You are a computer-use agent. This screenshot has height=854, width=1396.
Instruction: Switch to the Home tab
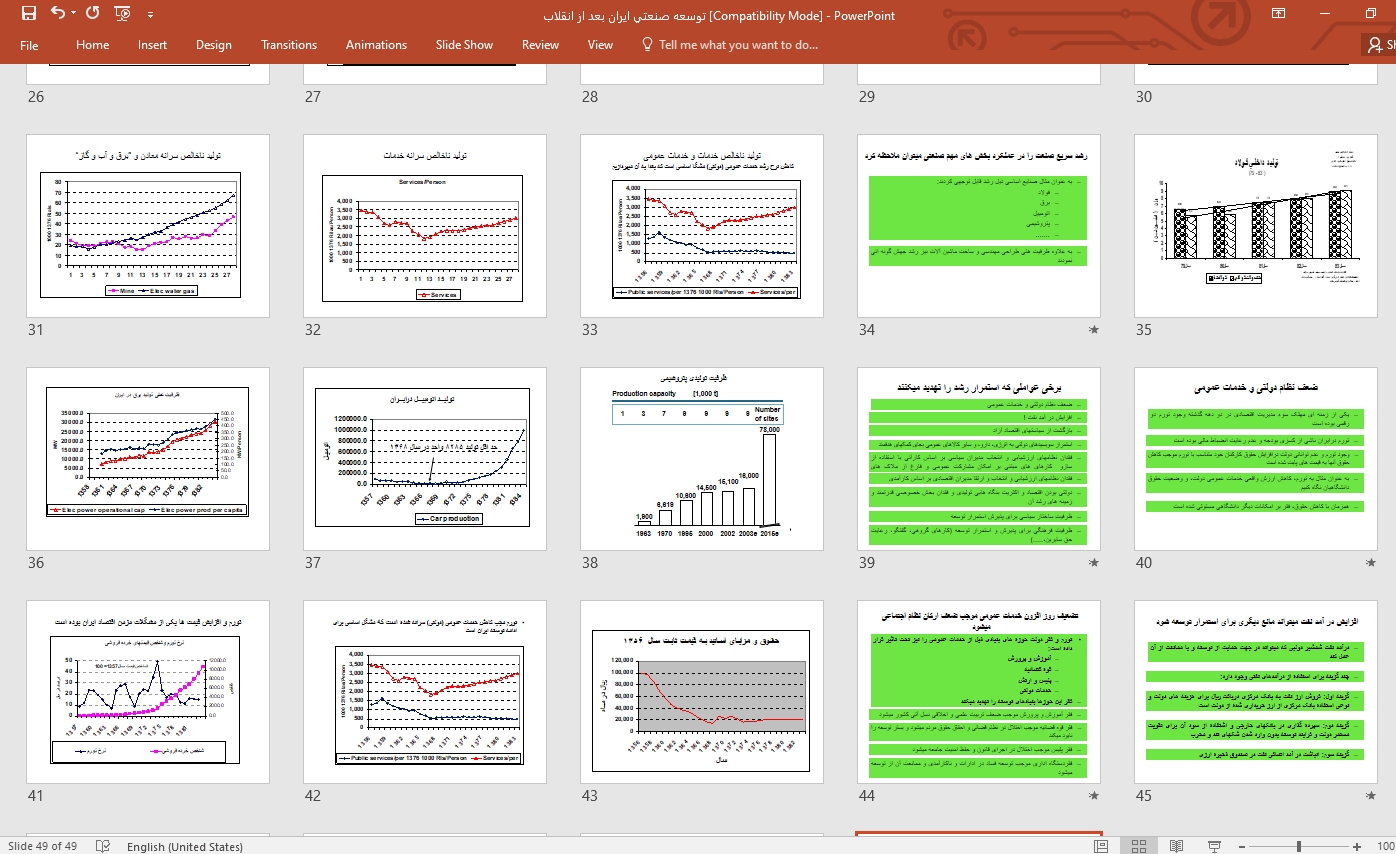pyautogui.click(x=92, y=45)
